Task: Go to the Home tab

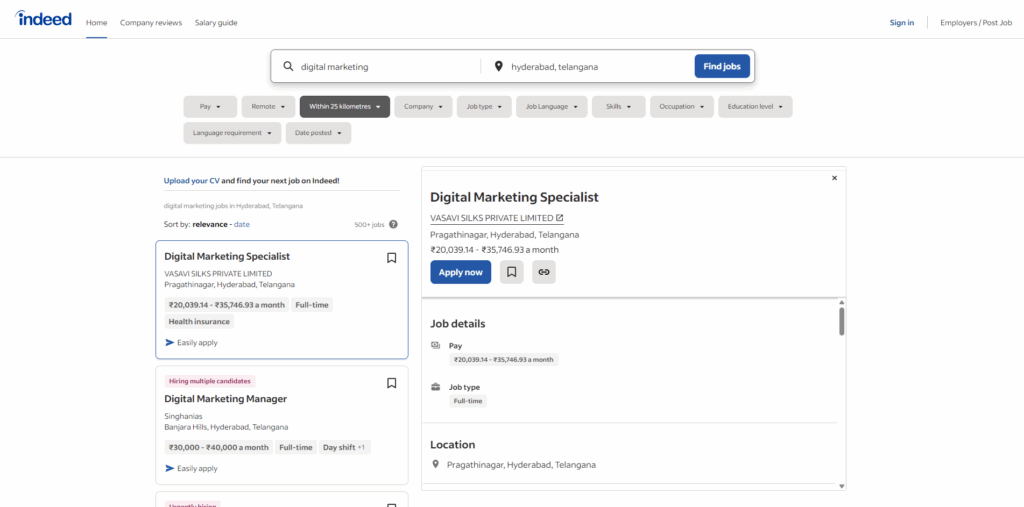Action: (96, 23)
